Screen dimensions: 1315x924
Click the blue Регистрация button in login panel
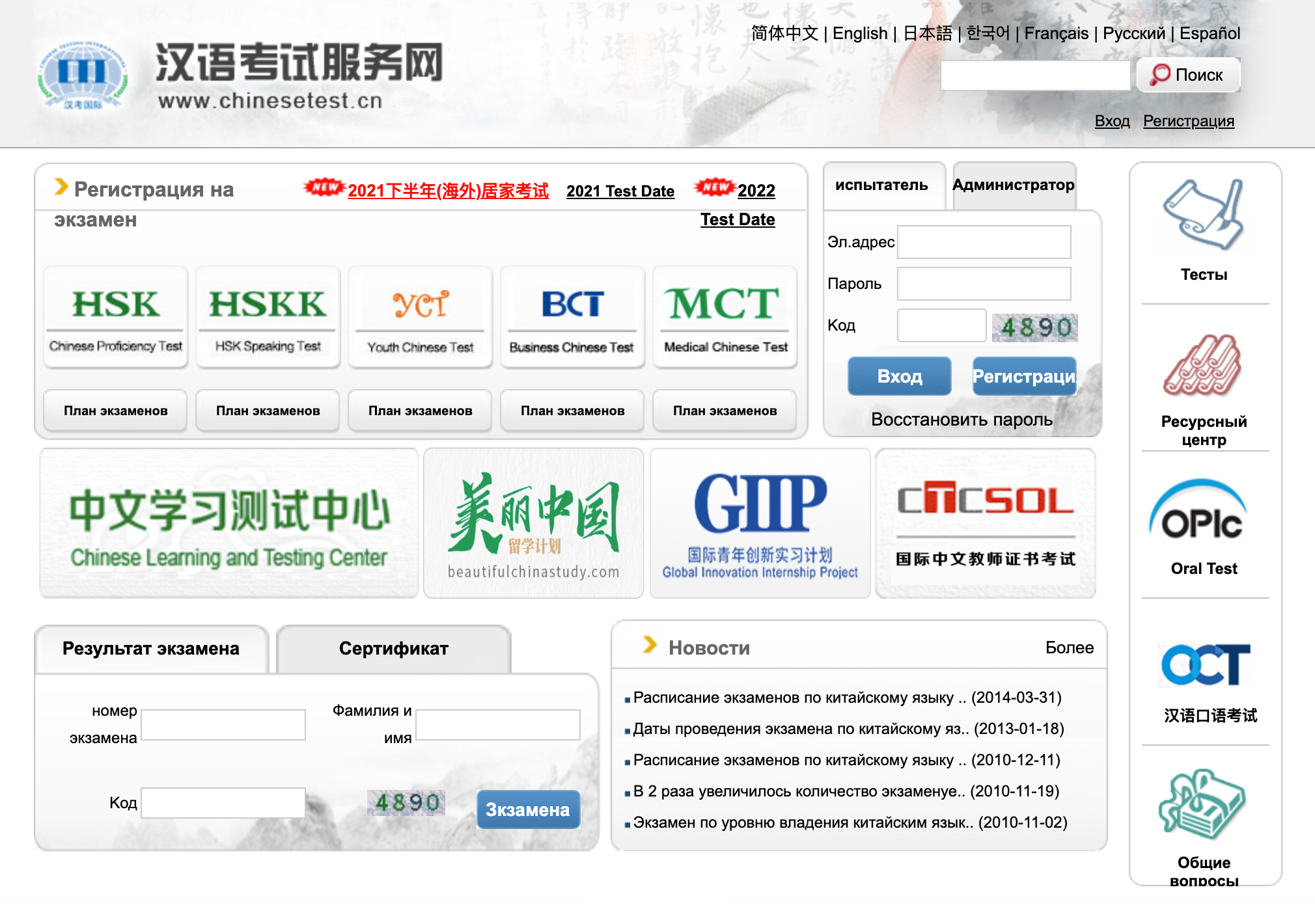1025,376
